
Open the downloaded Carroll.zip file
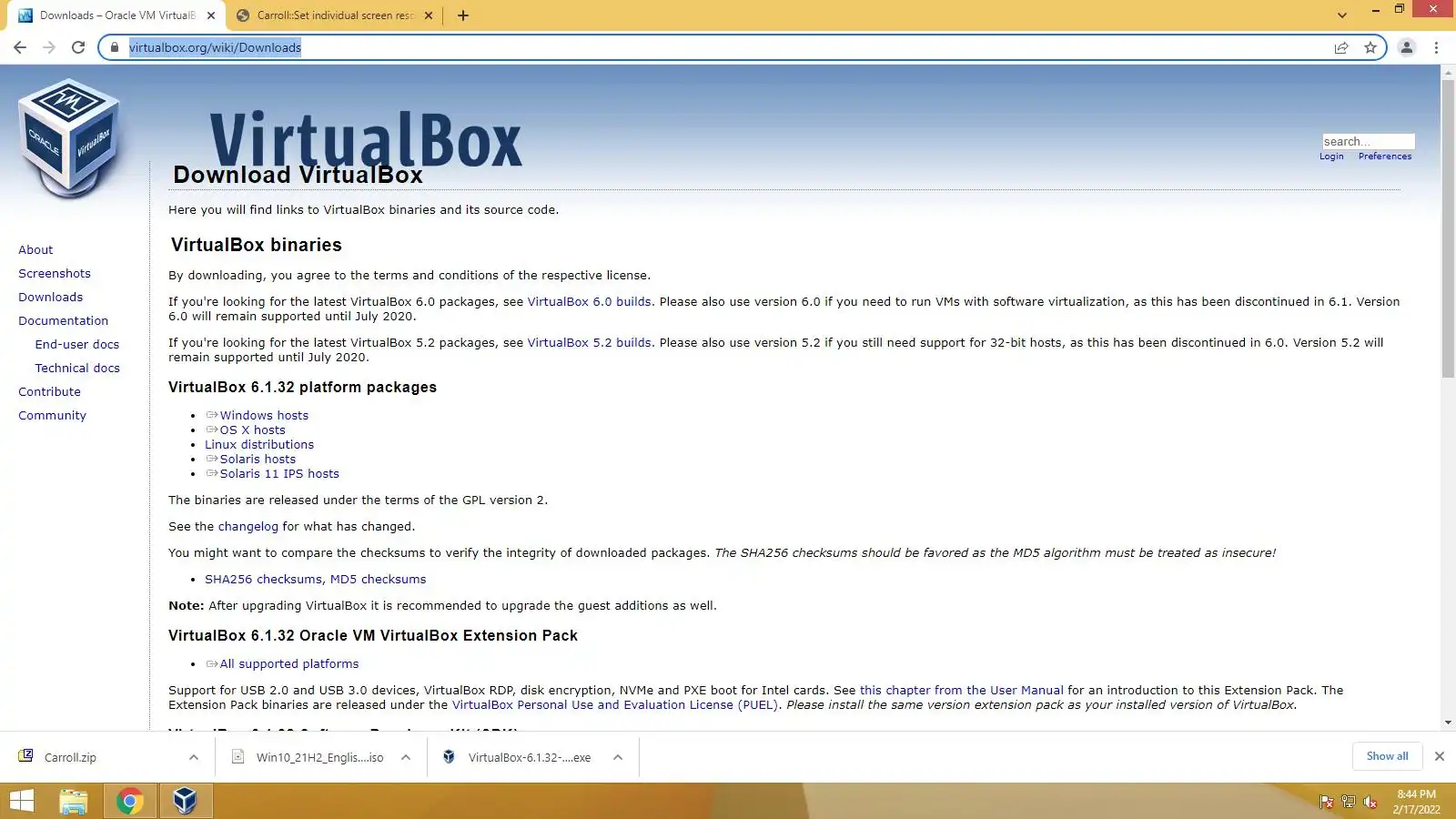tap(70, 757)
